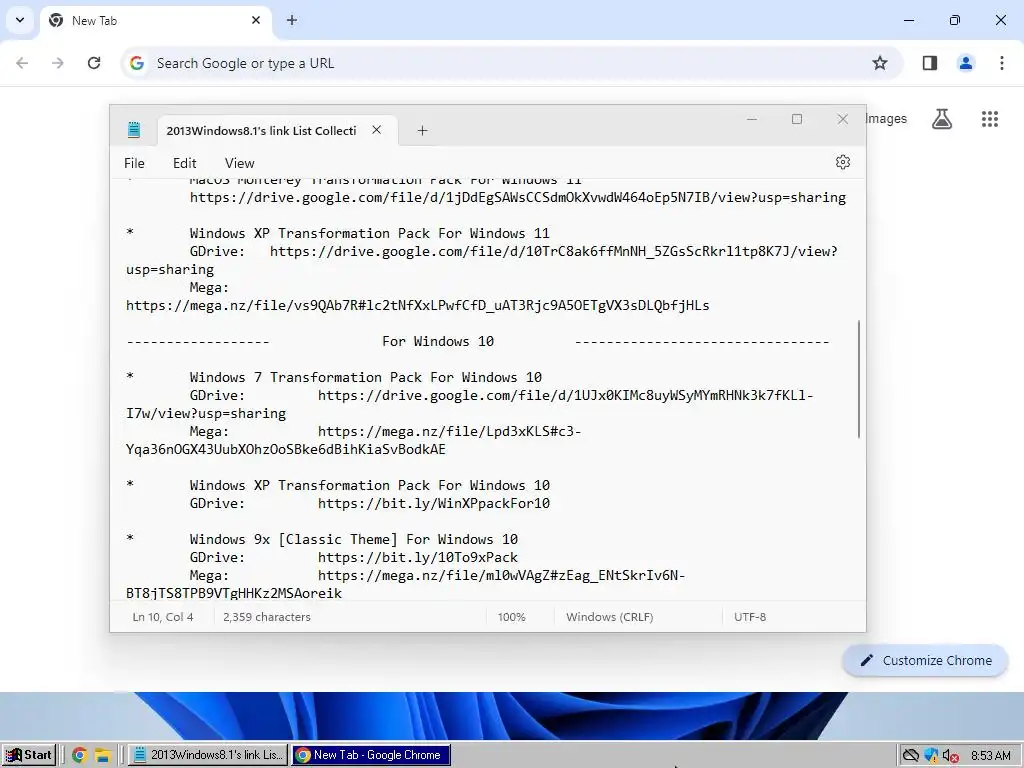Click the muted volume tray icon
1024x768 pixels.
pyautogui.click(x=951, y=756)
